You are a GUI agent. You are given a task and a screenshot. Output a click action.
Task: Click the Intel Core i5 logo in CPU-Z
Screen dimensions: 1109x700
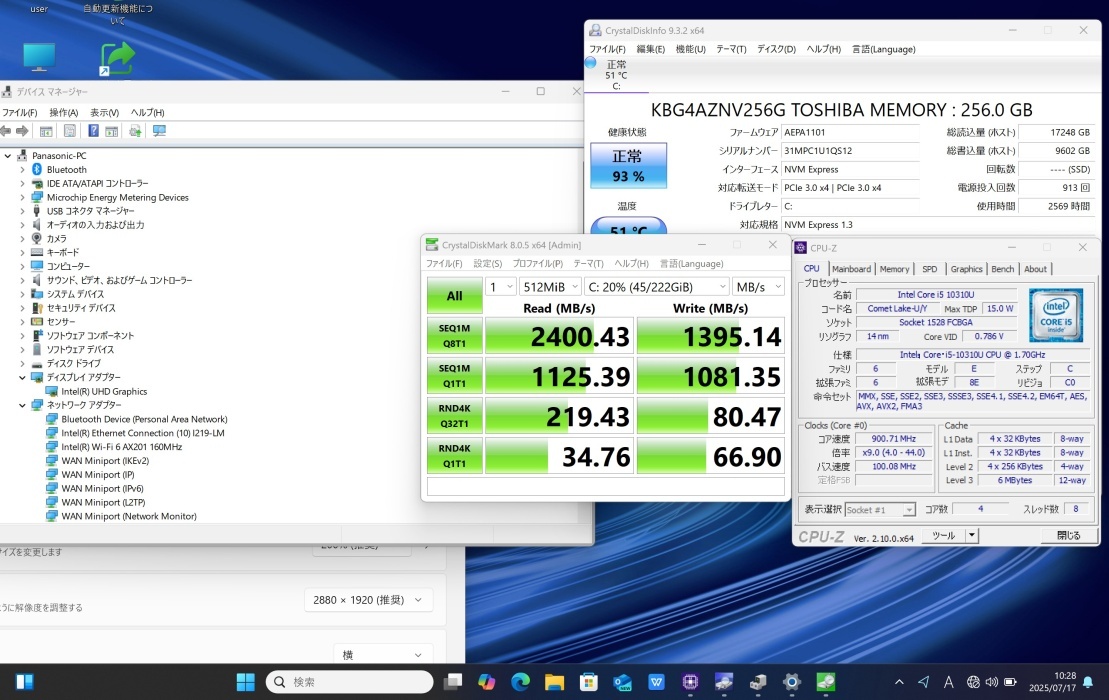1056,315
